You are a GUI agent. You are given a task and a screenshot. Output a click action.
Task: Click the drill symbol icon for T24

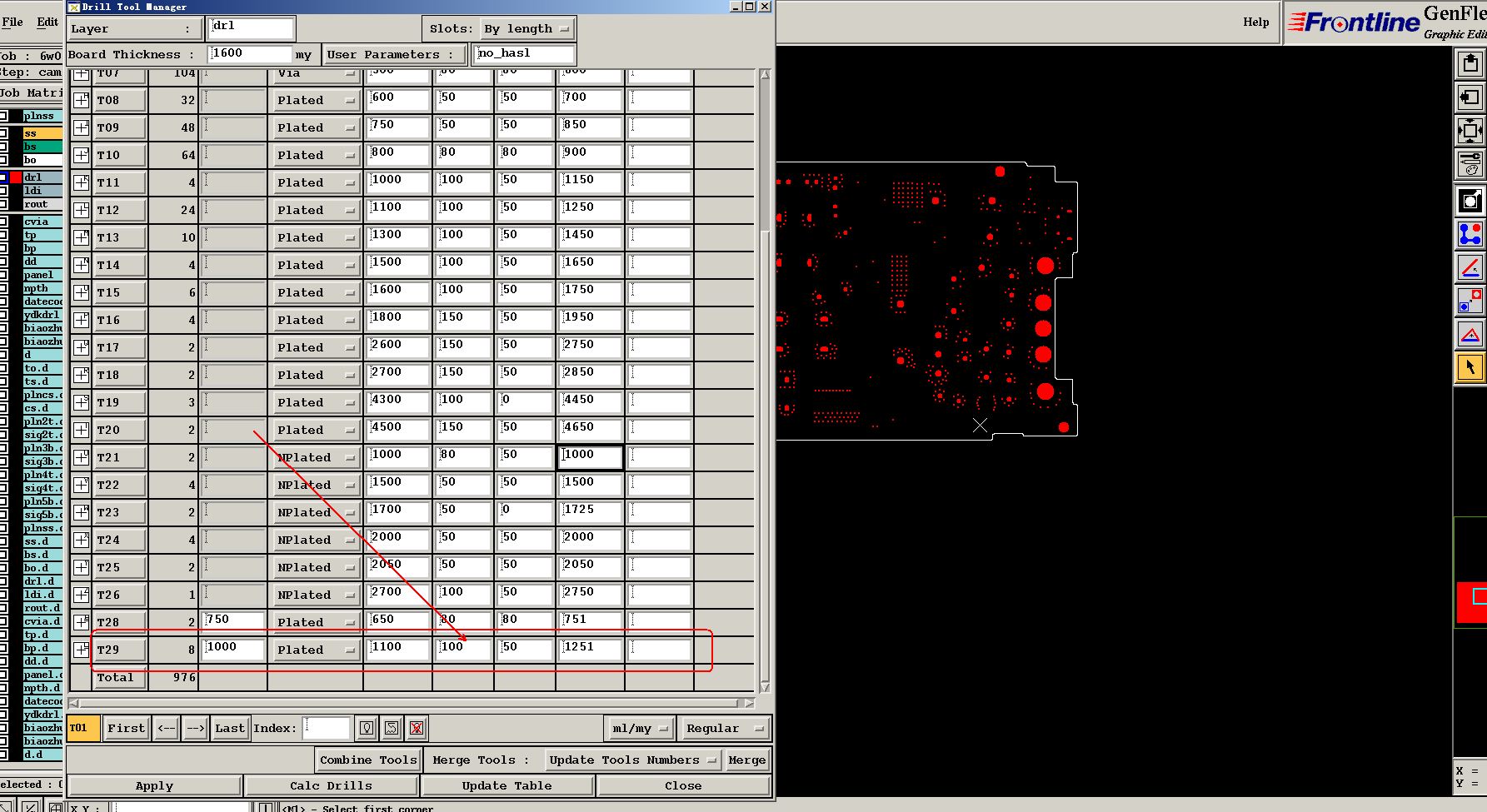point(81,540)
